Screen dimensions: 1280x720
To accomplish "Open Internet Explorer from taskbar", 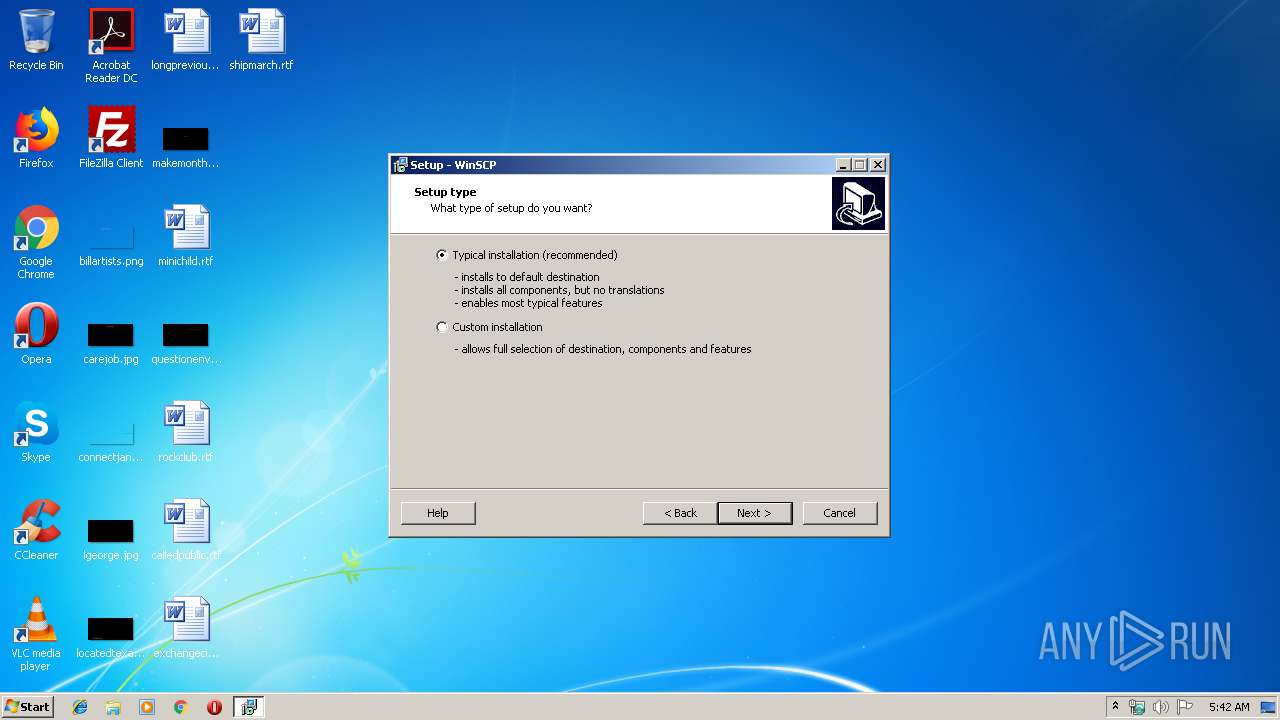I will click(80, 707).
